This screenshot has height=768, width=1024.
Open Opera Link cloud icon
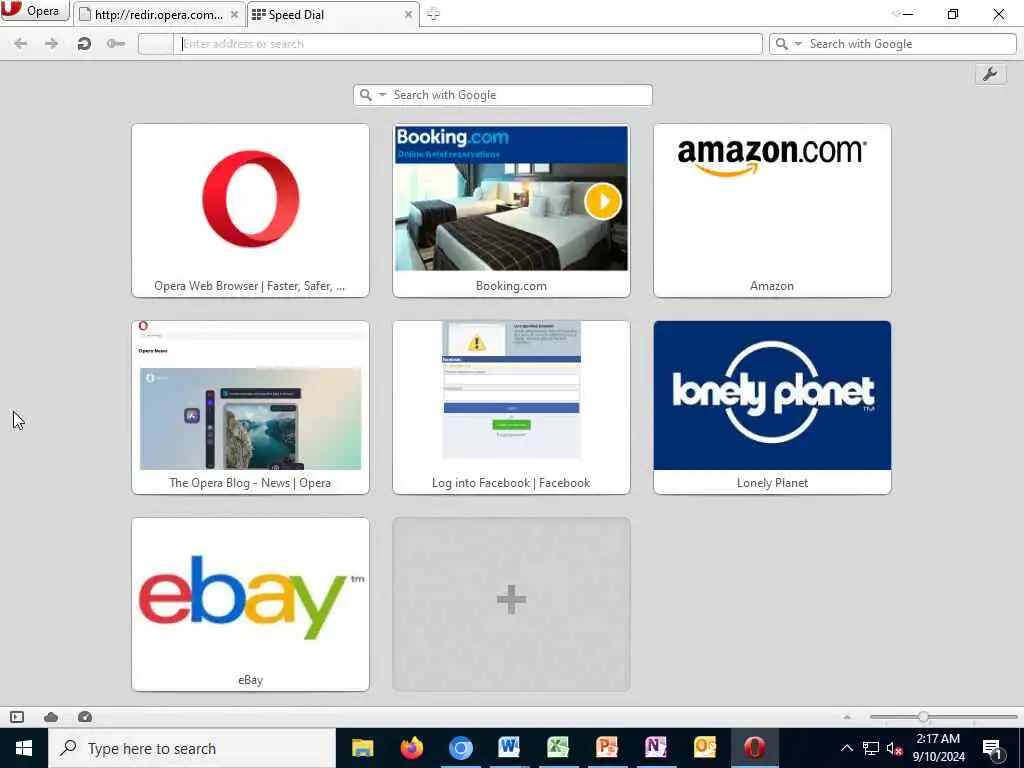pos(51,717)
